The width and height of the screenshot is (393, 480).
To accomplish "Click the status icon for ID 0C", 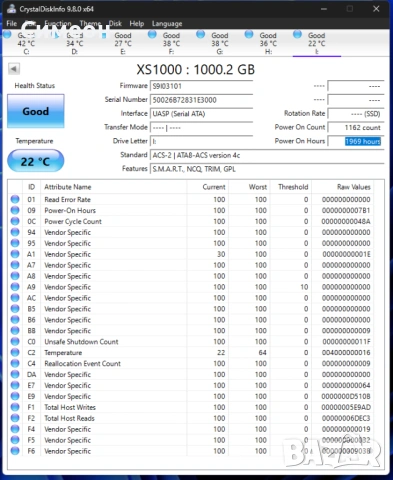I will (x=15, y=221).
